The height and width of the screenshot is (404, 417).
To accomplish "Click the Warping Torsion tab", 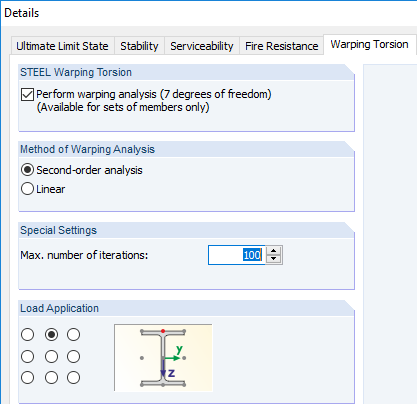I will coord(369,44).
